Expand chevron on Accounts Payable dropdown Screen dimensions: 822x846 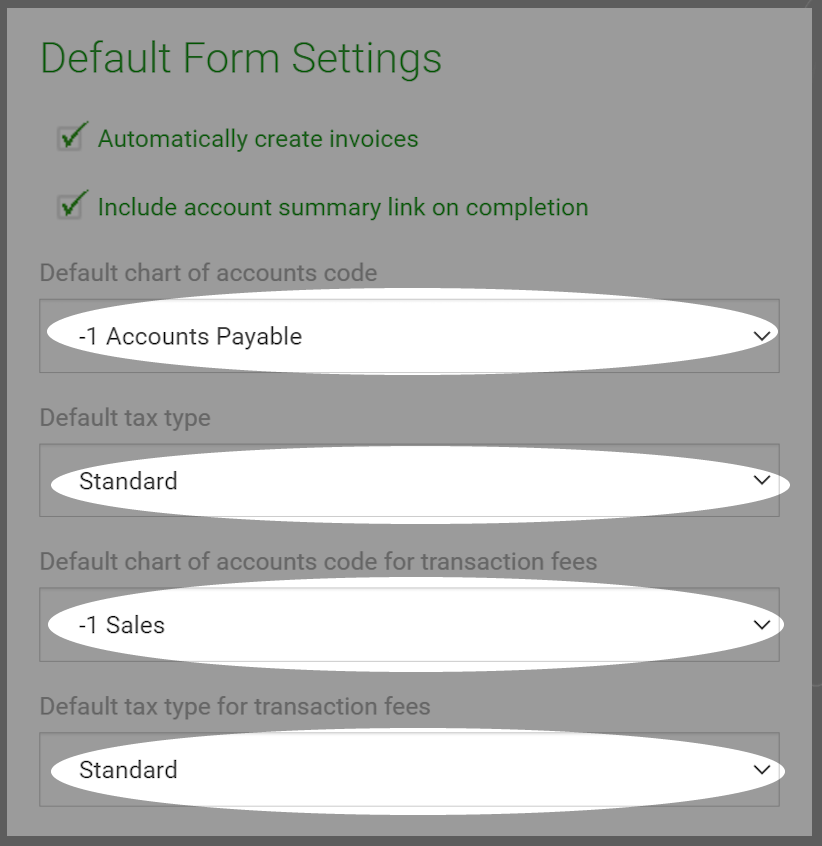point(762,336)
